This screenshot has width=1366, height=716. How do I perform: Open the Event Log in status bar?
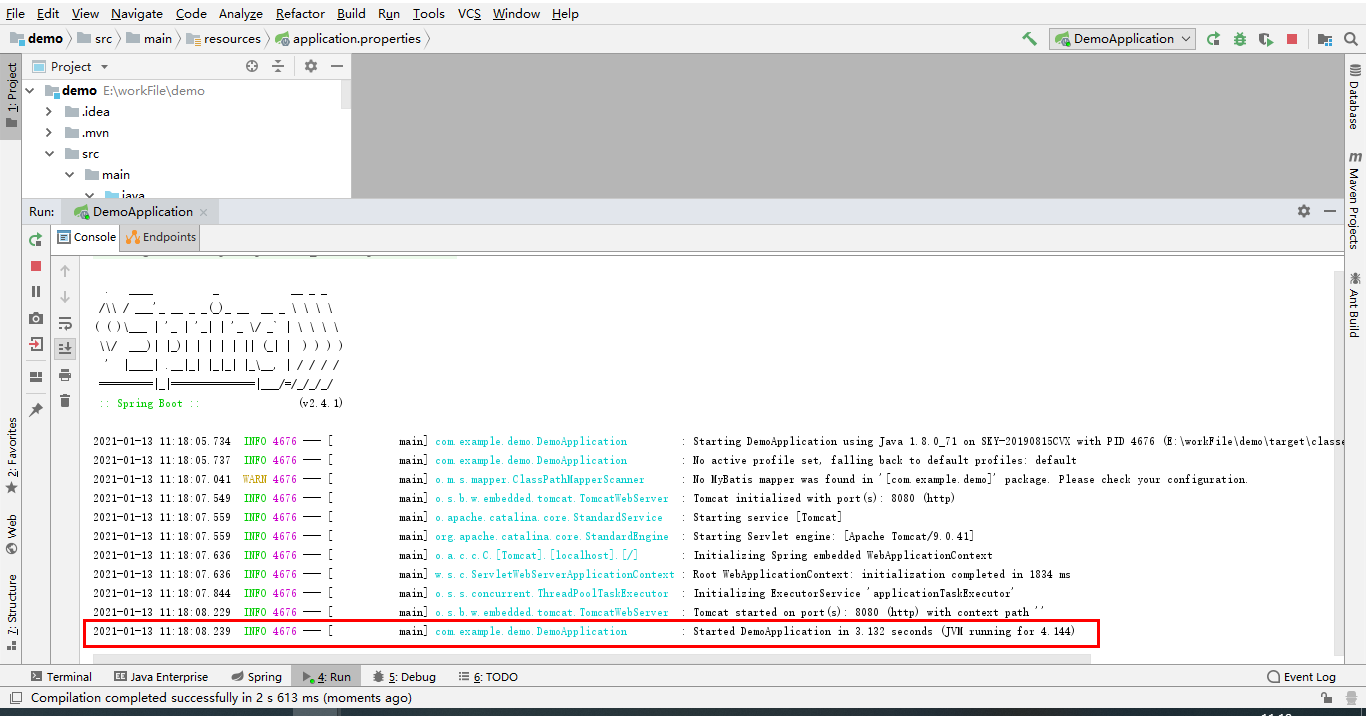[x=1303, y=676]
